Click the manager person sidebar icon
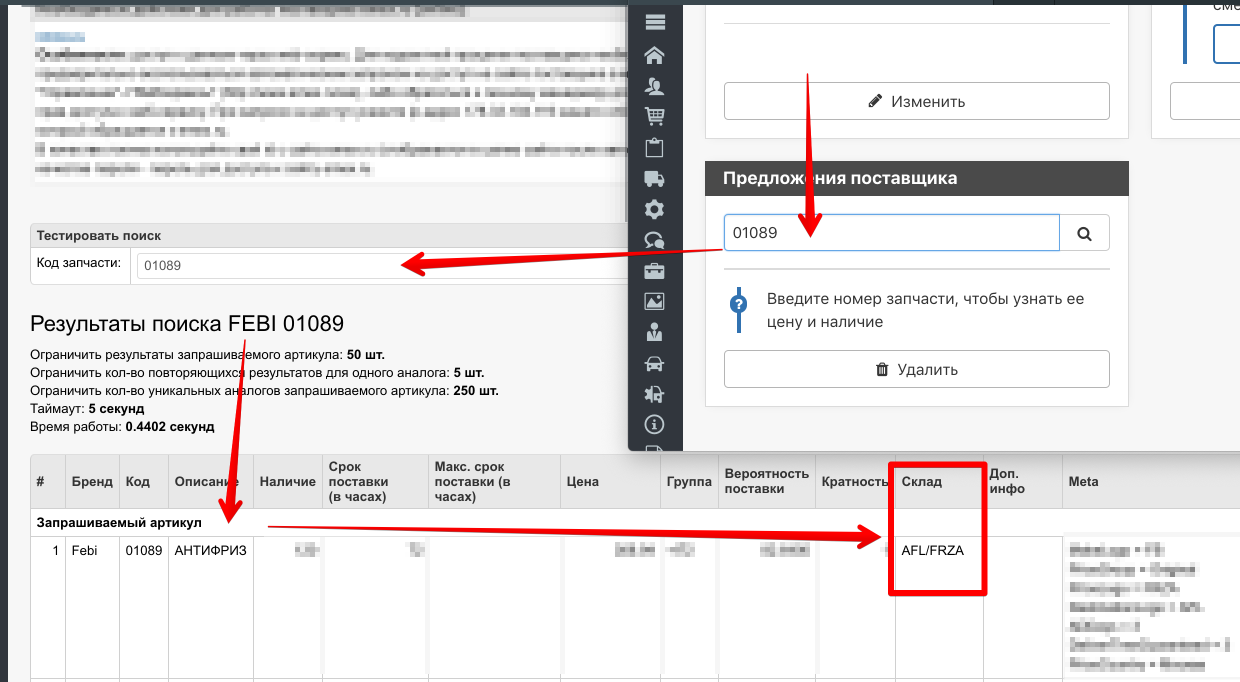1240x682 pixels. (655, 332)
